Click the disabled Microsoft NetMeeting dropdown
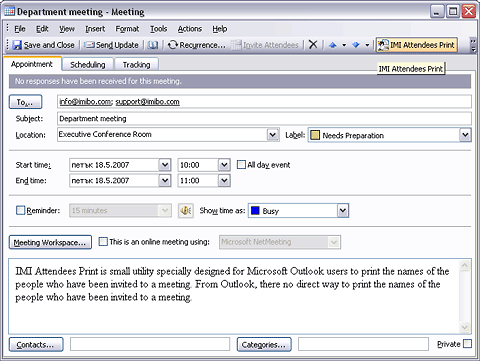Viewport: 480px width, 361px height. pos(280,242)
